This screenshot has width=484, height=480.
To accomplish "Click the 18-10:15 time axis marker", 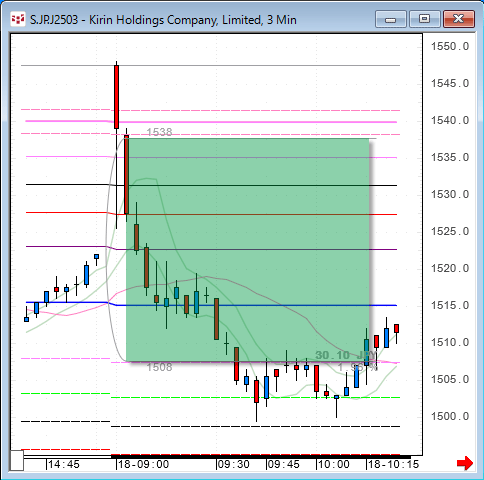I will (x=393, y=464).
